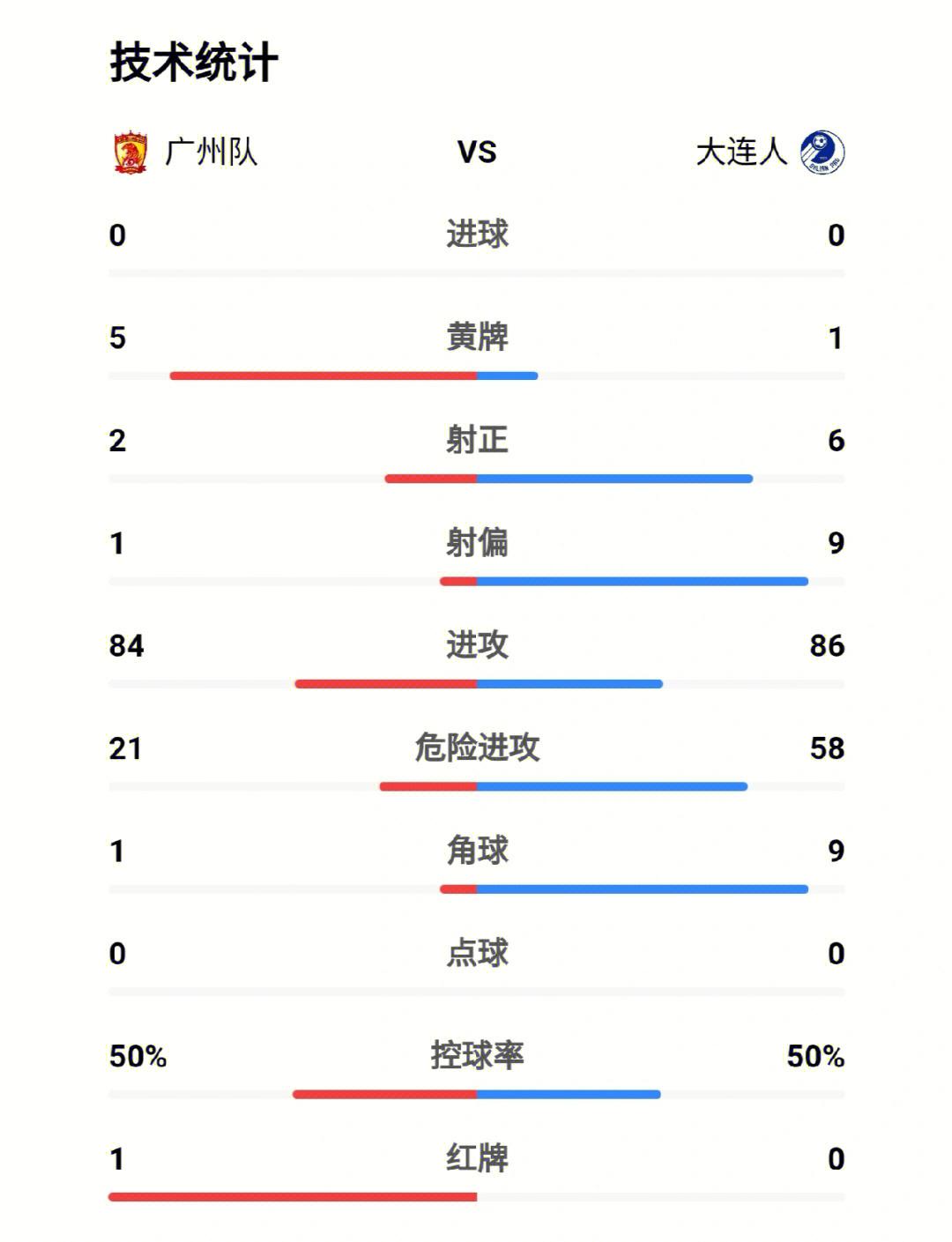The image size is (952, 1242).
Task: Select the 点球 stat label
Action: coord(477,953)
